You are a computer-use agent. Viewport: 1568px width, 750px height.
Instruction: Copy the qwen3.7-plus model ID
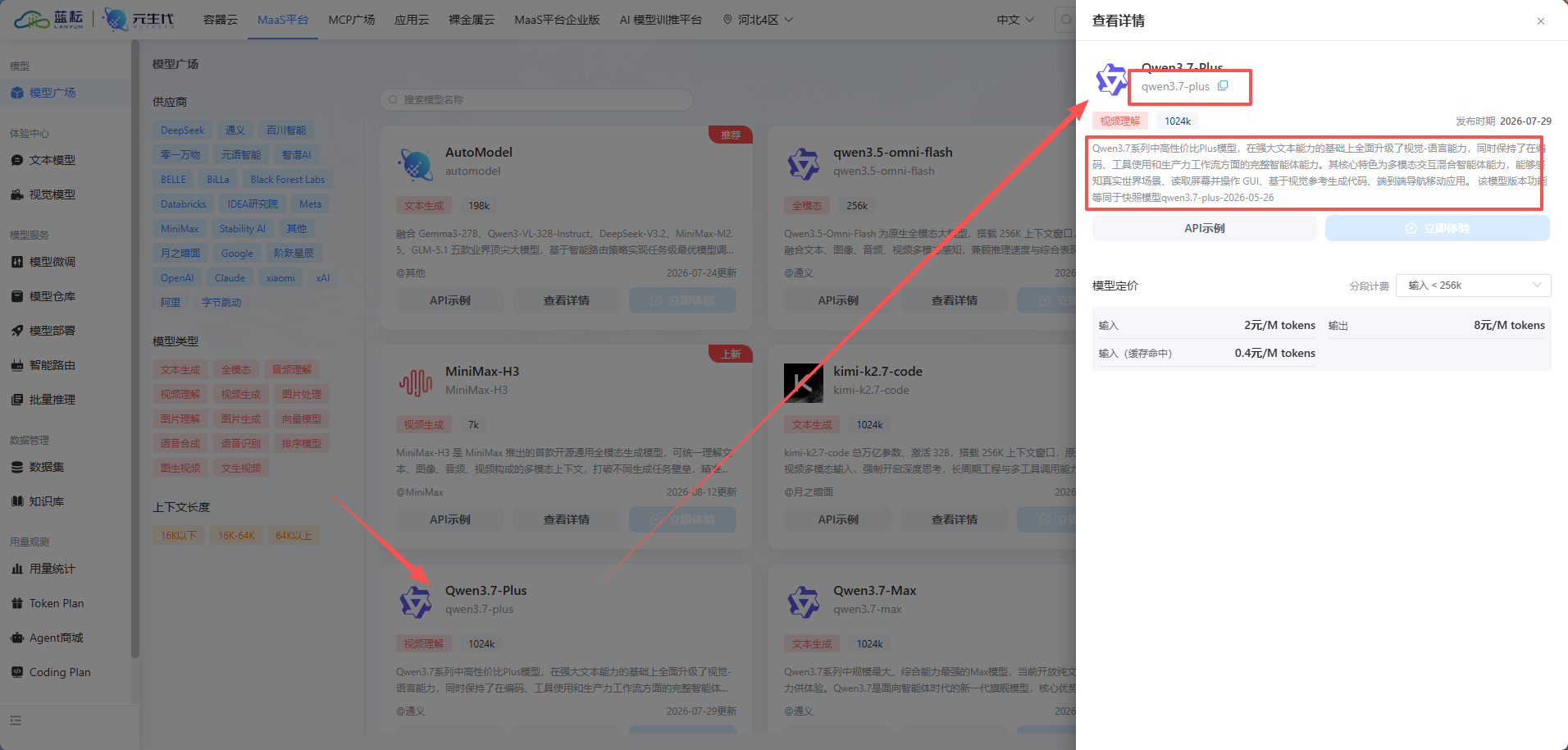(1223, 85)
